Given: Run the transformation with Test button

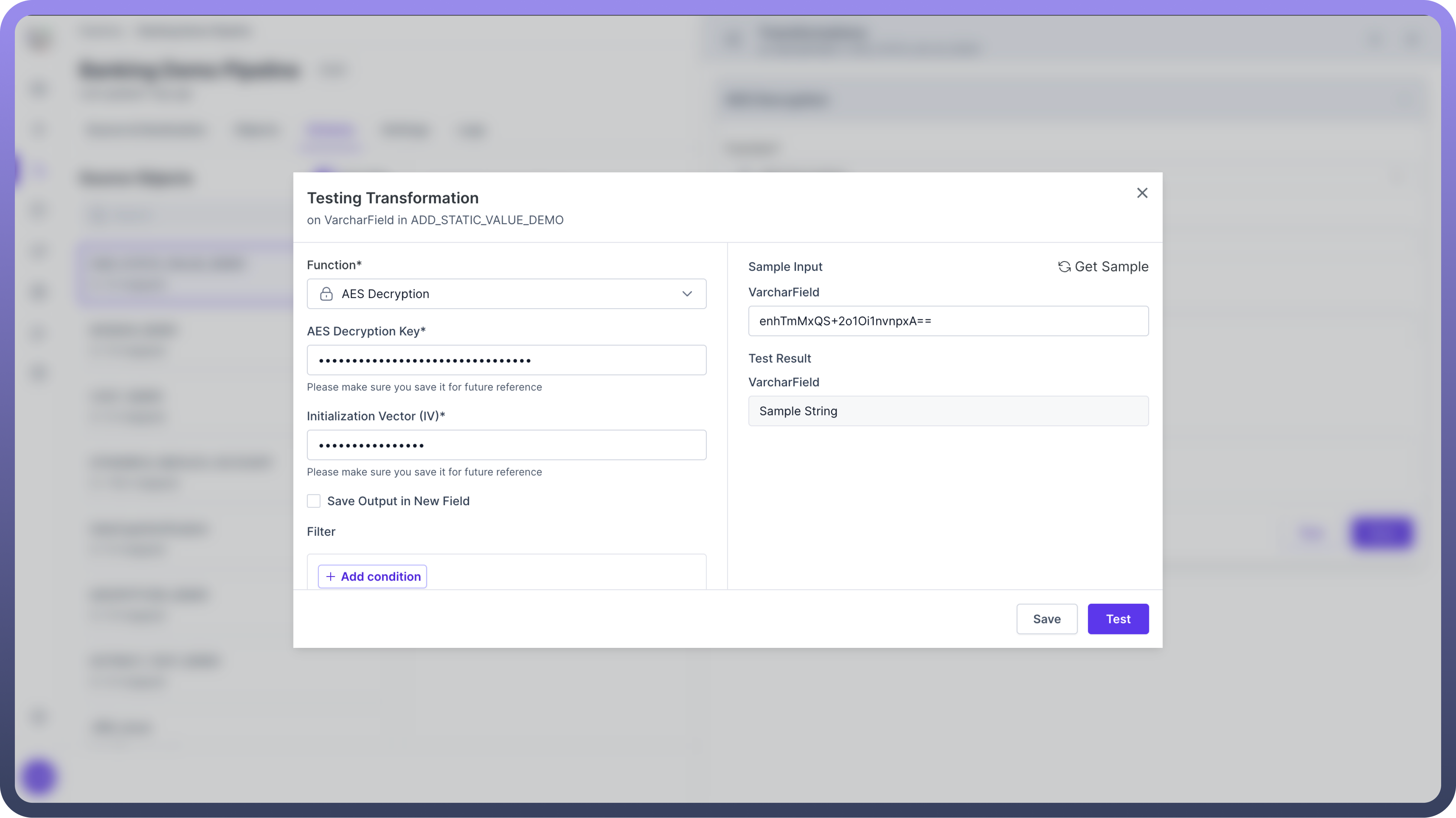Looking at the screenshot, I should click(1117, 619).
